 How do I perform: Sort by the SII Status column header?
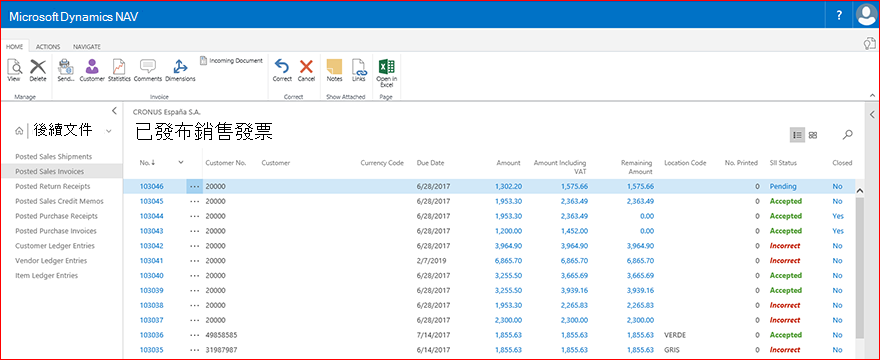click(x=783, y=163)
